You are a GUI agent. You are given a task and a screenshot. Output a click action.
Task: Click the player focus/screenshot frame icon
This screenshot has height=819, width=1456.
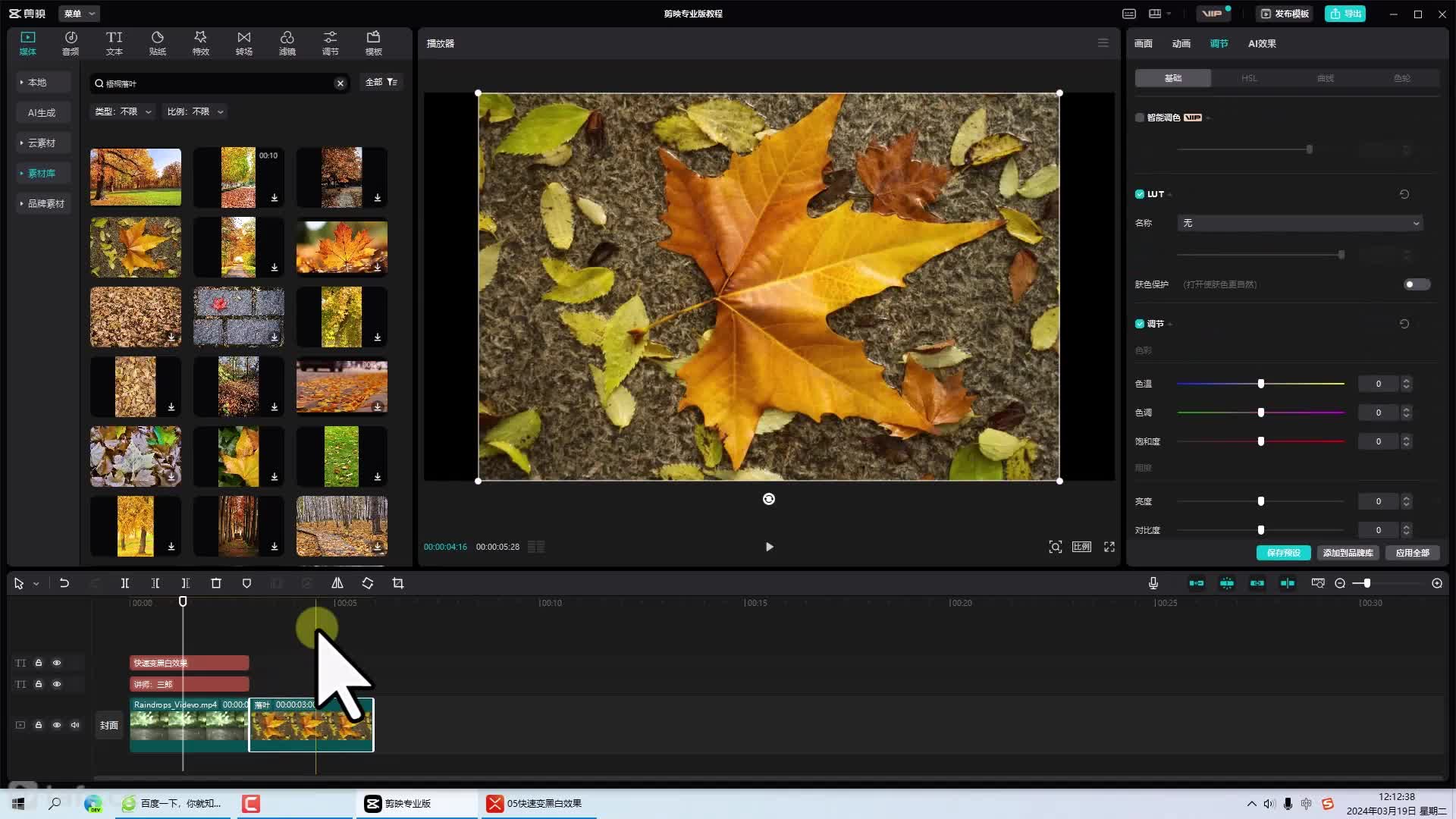pyautogui.click(x=1055, y=547)
